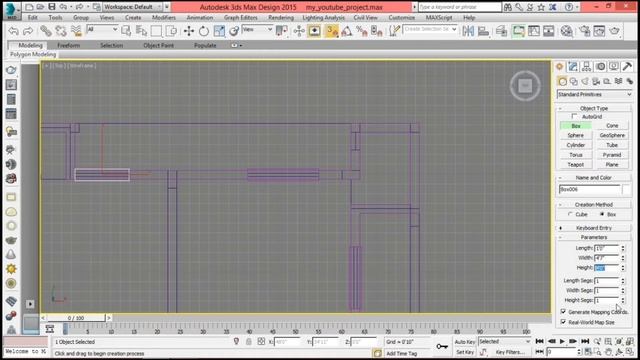Toggle Real-World Map Size checkbox
This screenshot has width=640, height=360.
click(563, 322)
